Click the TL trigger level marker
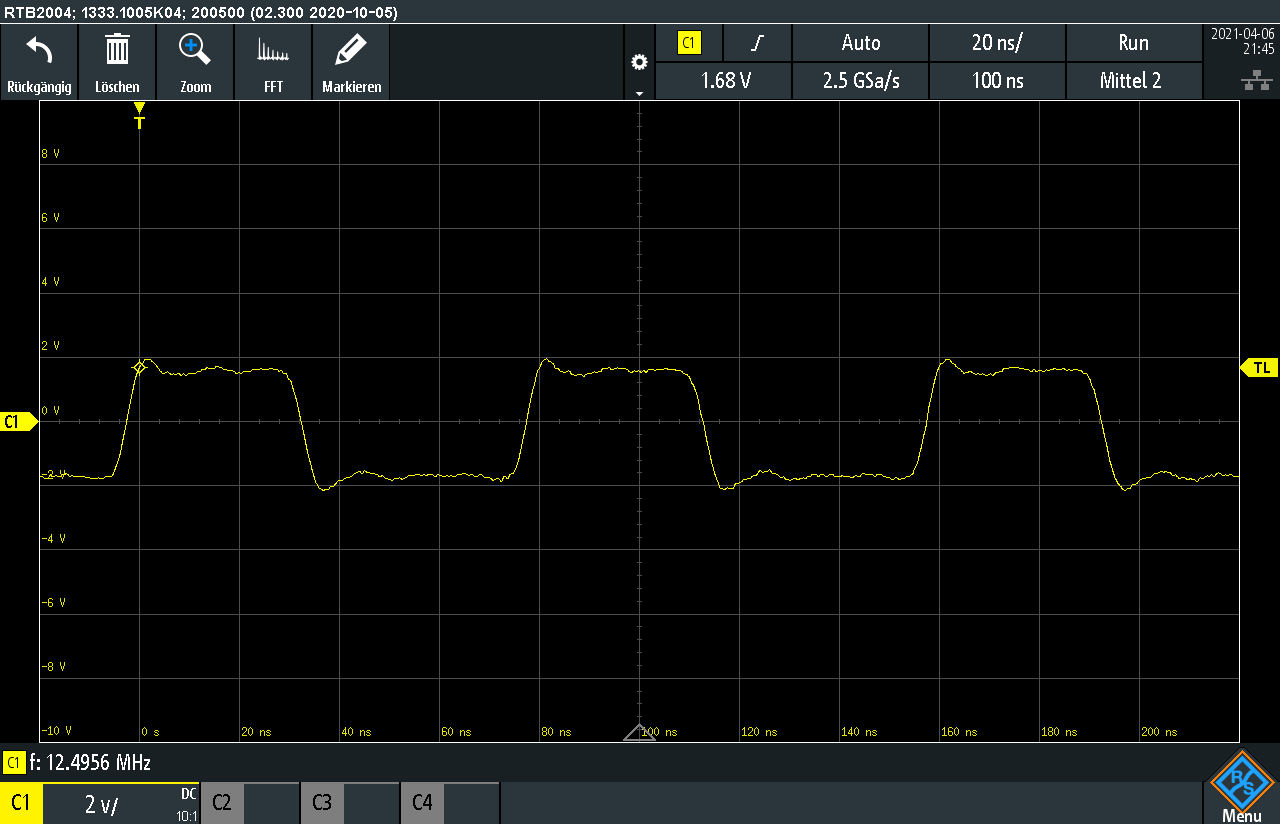Image resolution: width=1280 pixels, height=824 pixels. (x=1259, y=368)
